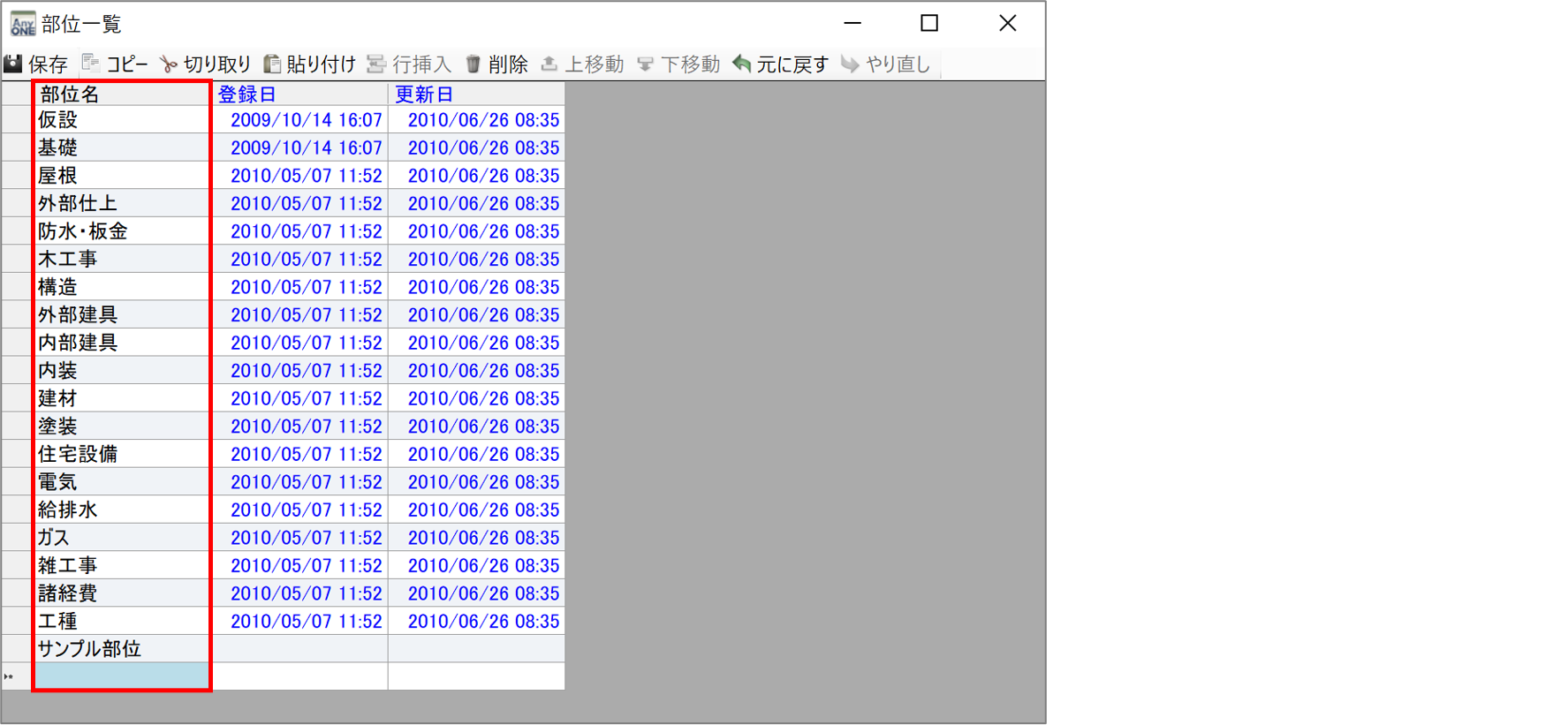Select the 切り取り cut scissors icon
The image size is (1568, 725).
(x=168, y=64)
